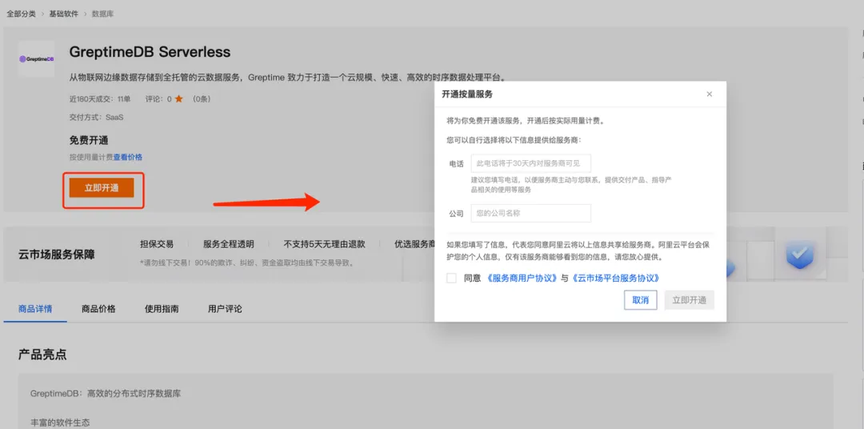Go to 全部分类 in the breadcrumb
The image size is (864, 429).
click(21, 13)
